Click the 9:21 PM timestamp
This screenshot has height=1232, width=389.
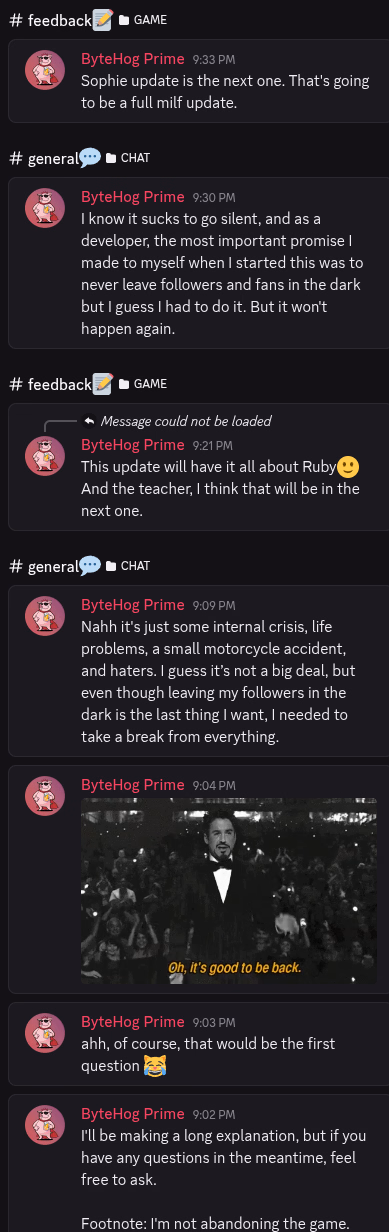(211, 445)
